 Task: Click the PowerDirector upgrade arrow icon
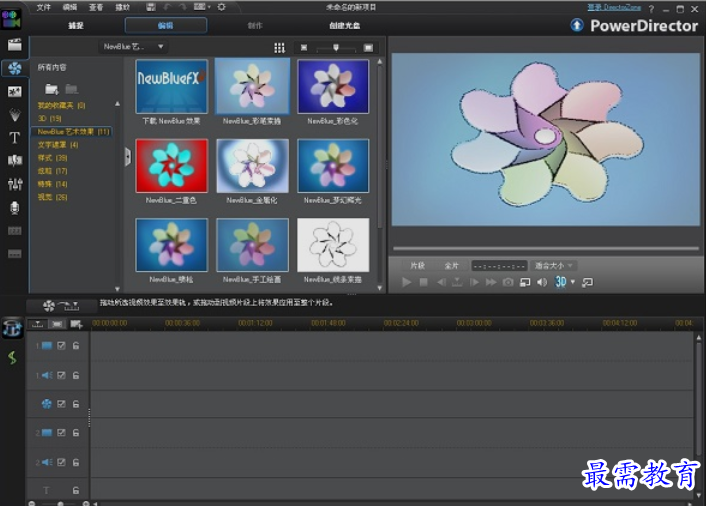click(x=577, y=25)
